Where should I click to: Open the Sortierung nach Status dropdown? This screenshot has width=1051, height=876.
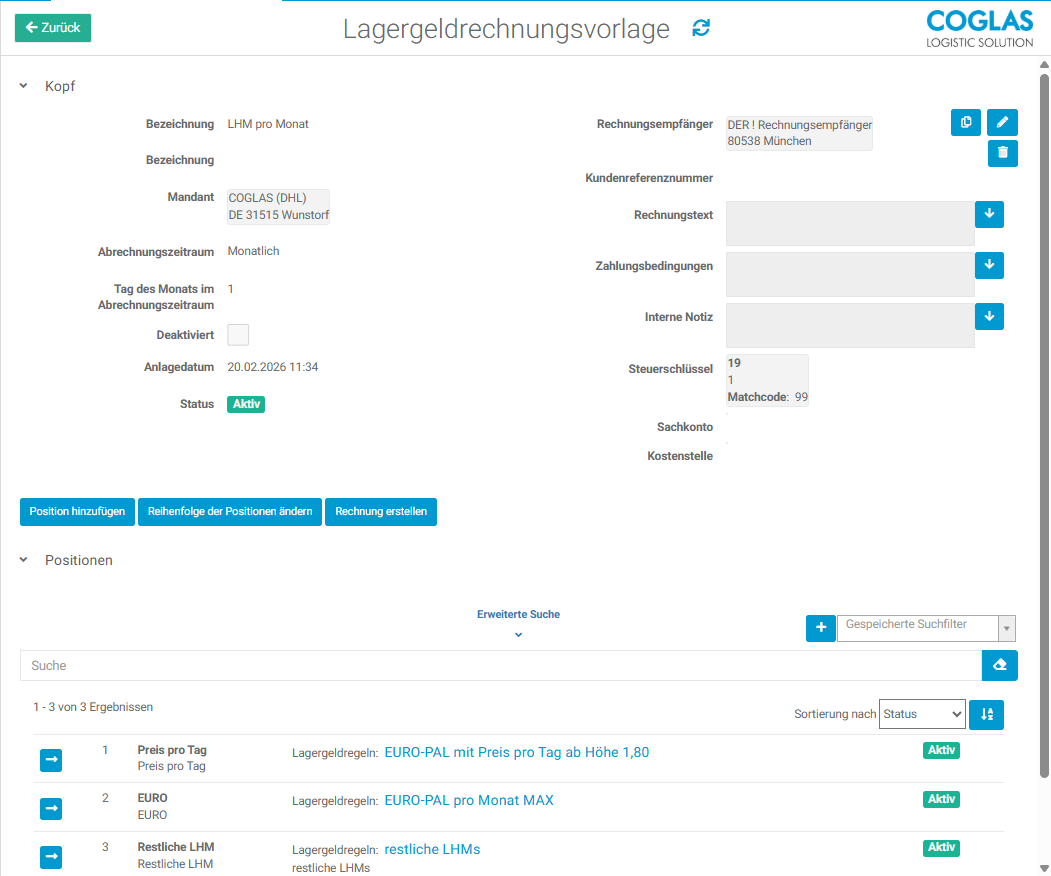[922, 714]
